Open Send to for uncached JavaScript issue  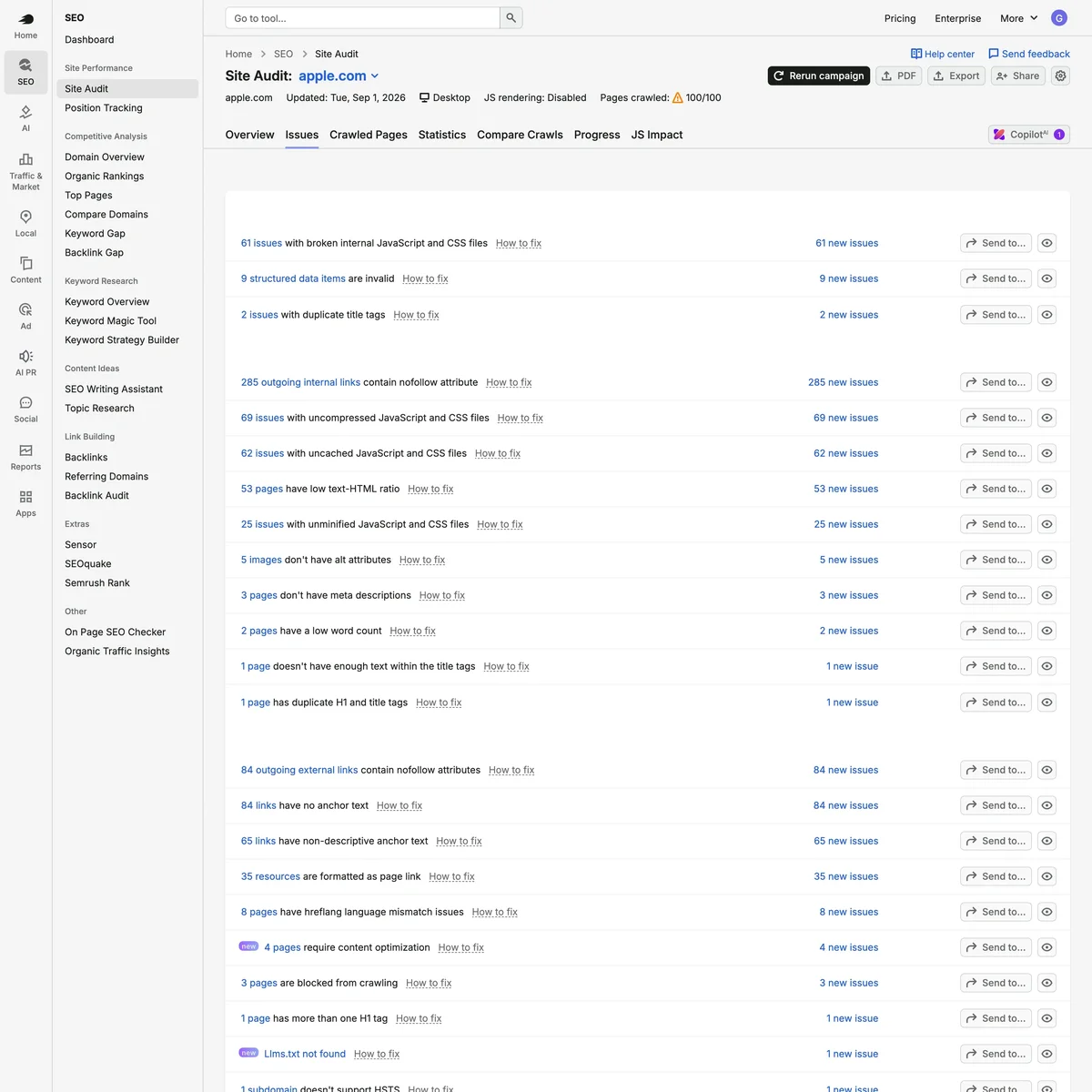(x=996, y=453)
